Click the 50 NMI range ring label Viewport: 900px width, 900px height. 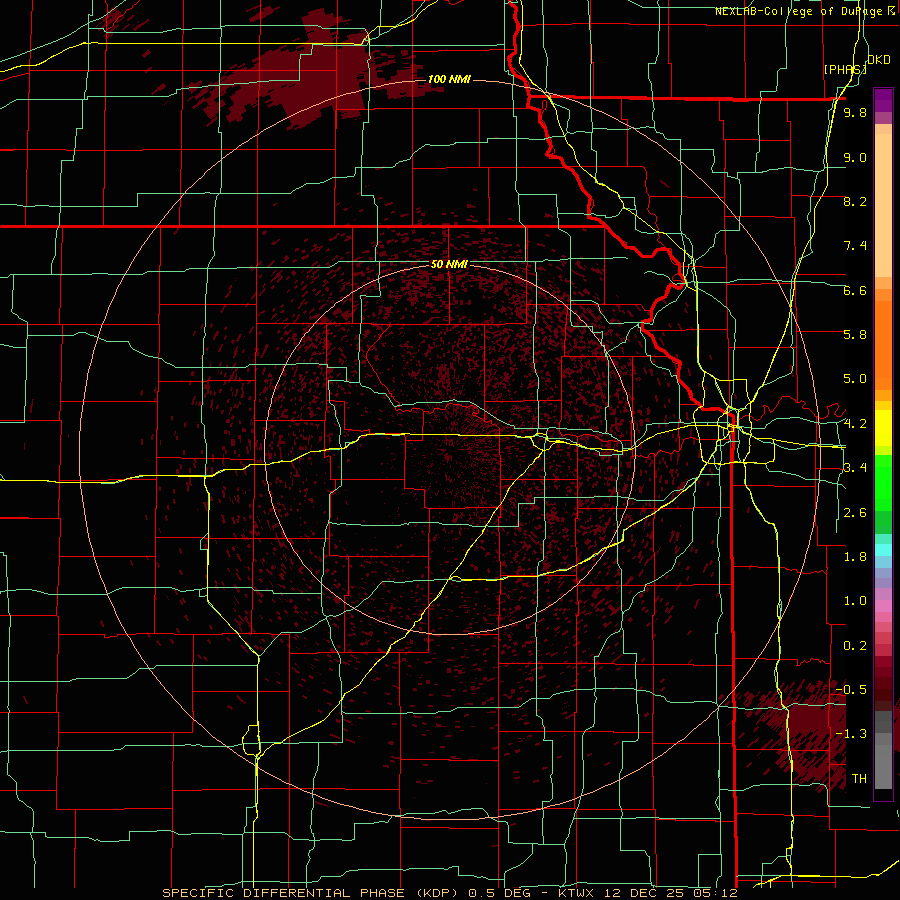coord(449,265)
